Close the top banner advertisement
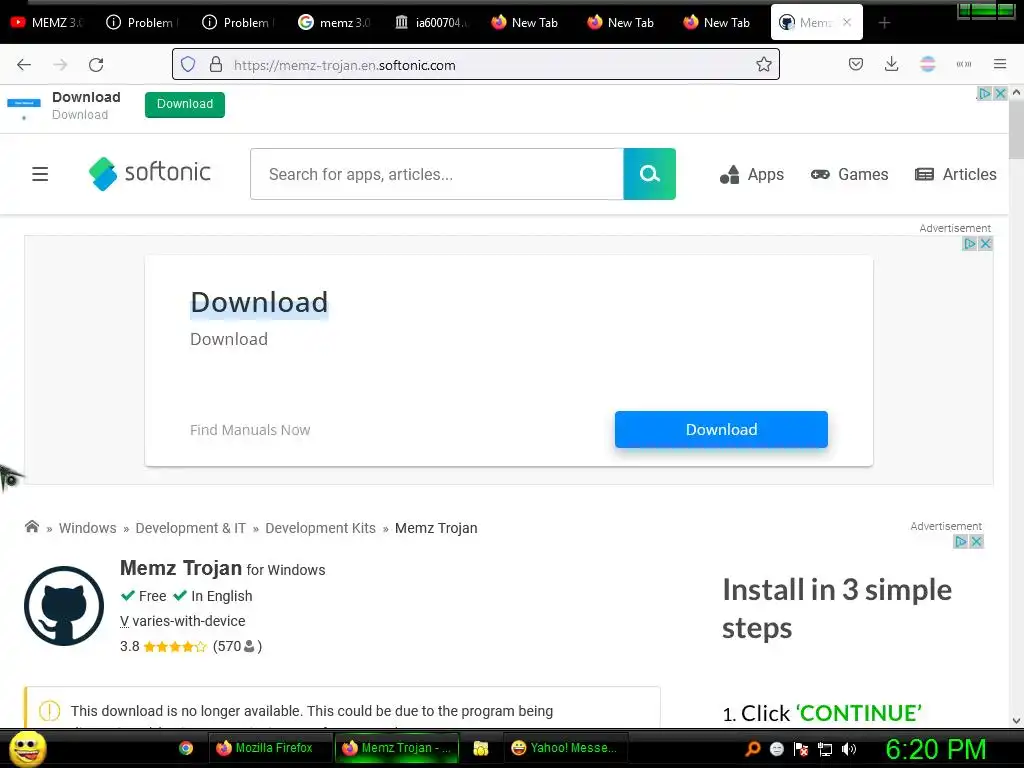 pos(1000,93)
